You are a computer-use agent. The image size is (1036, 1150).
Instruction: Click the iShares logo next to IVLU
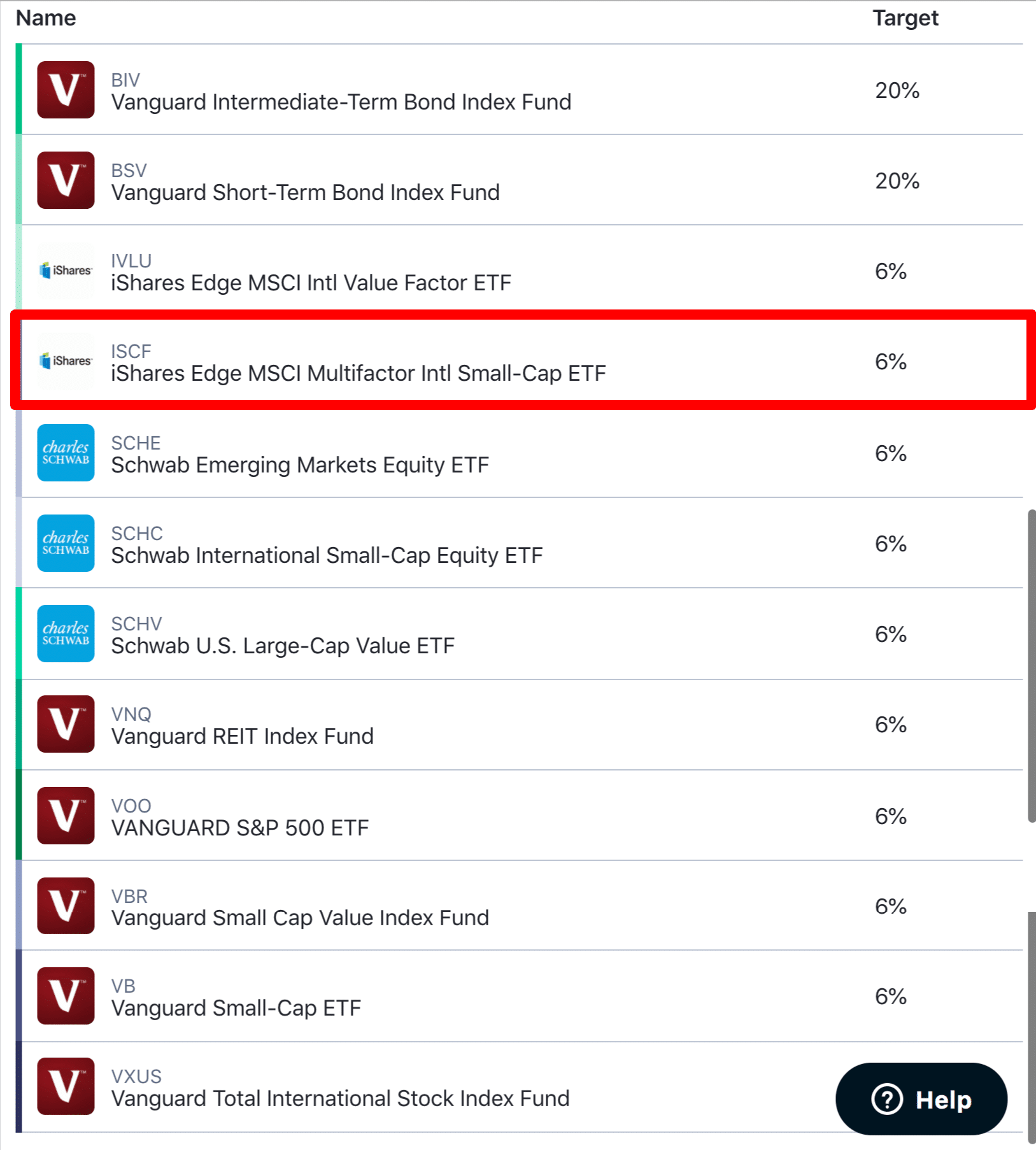tap(66, 271)
